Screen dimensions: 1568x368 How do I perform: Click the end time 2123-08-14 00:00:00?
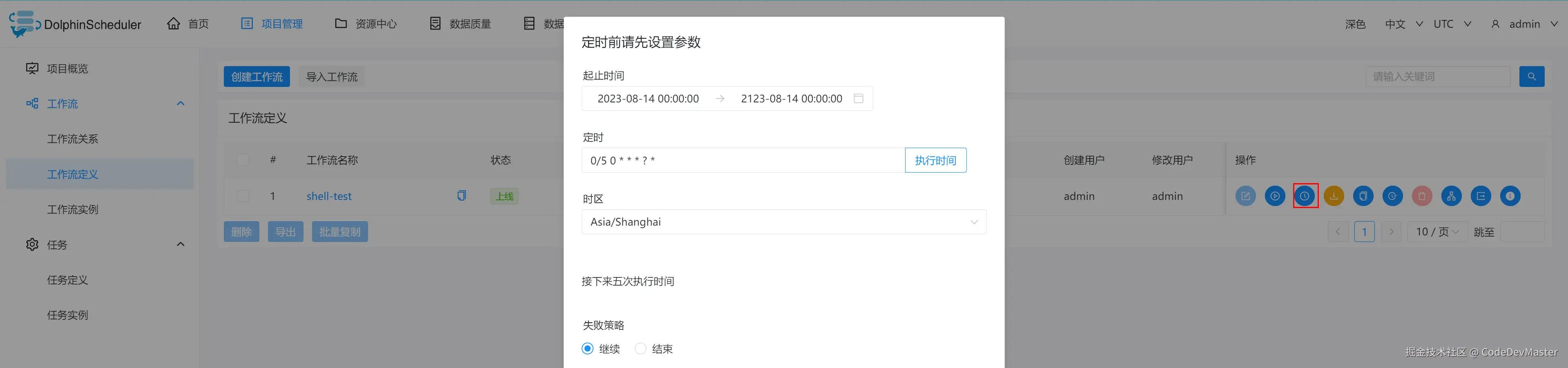pyautogui.click(x=791, y=99)
